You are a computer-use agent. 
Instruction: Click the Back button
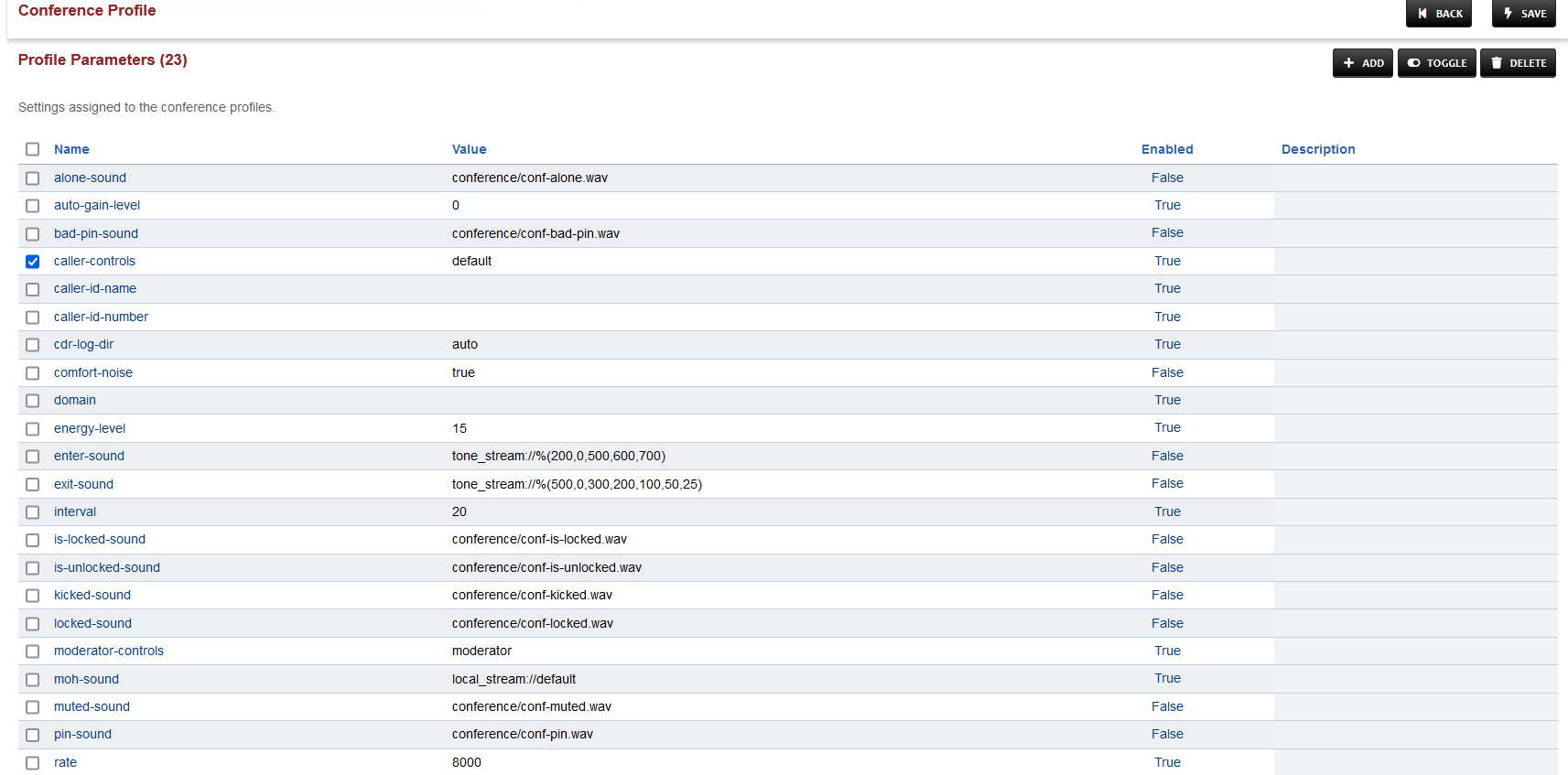pyautogui.click(x=1438, y=14)
